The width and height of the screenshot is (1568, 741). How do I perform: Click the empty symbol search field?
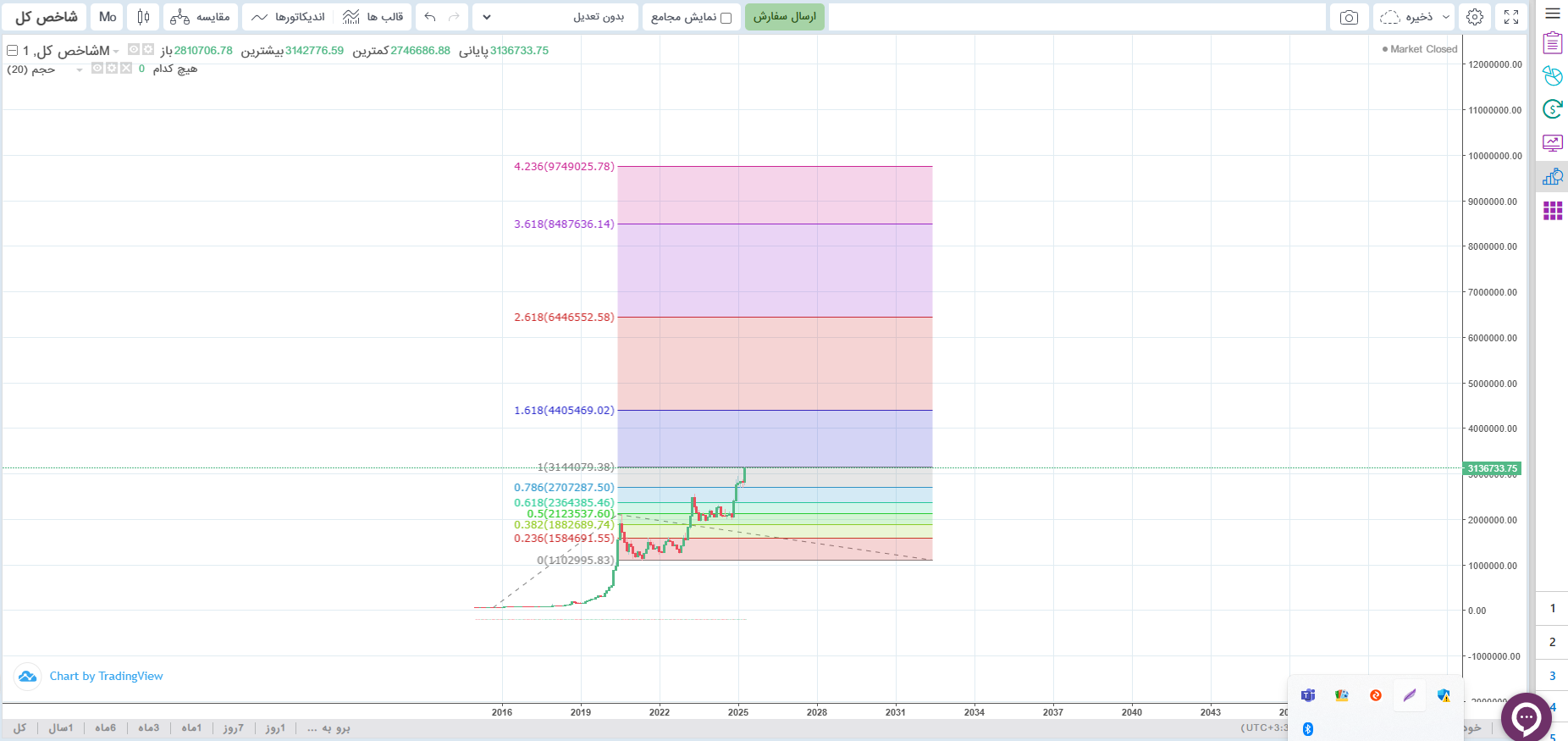1076,17
